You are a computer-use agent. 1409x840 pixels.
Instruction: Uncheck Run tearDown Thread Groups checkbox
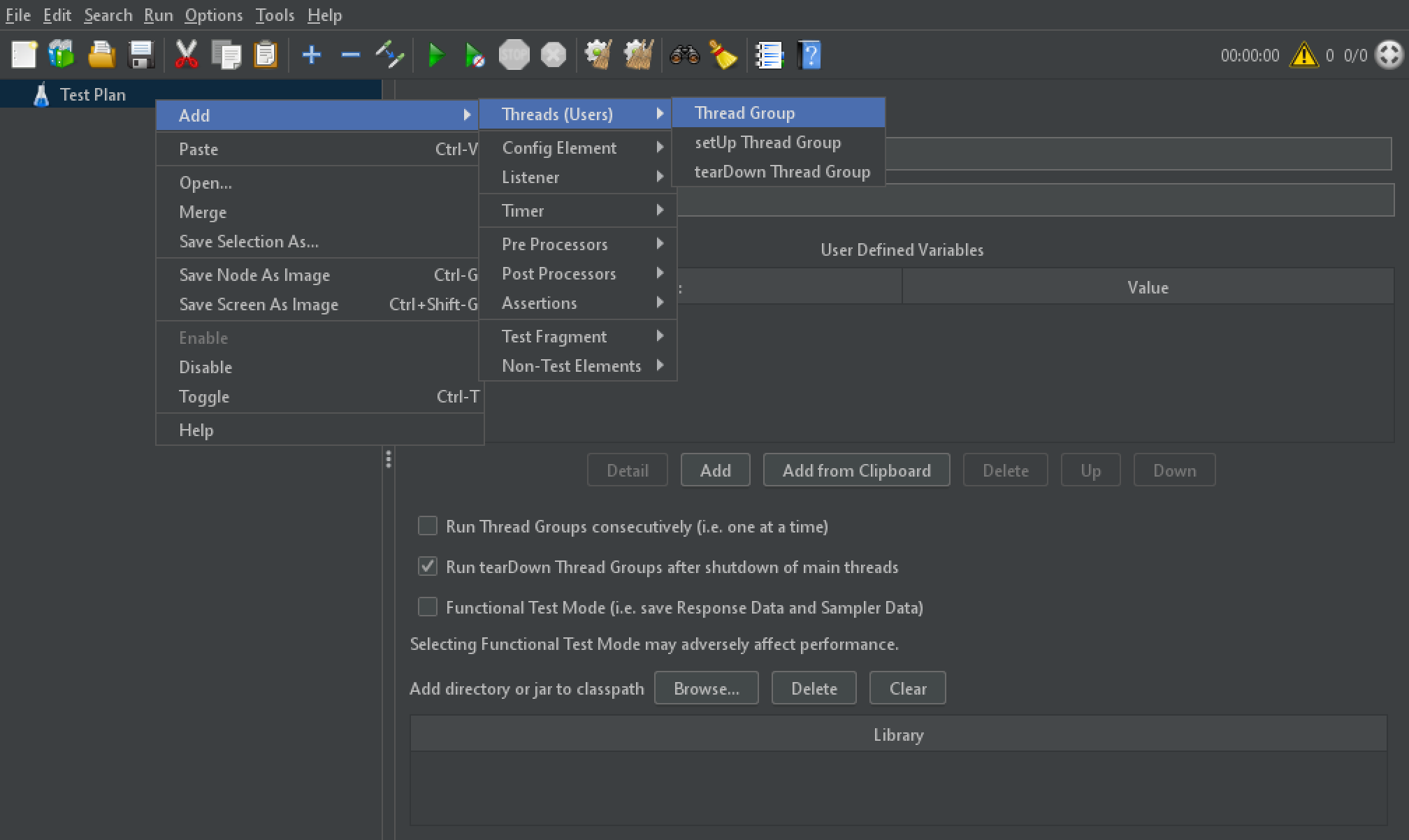pos(427,566)
